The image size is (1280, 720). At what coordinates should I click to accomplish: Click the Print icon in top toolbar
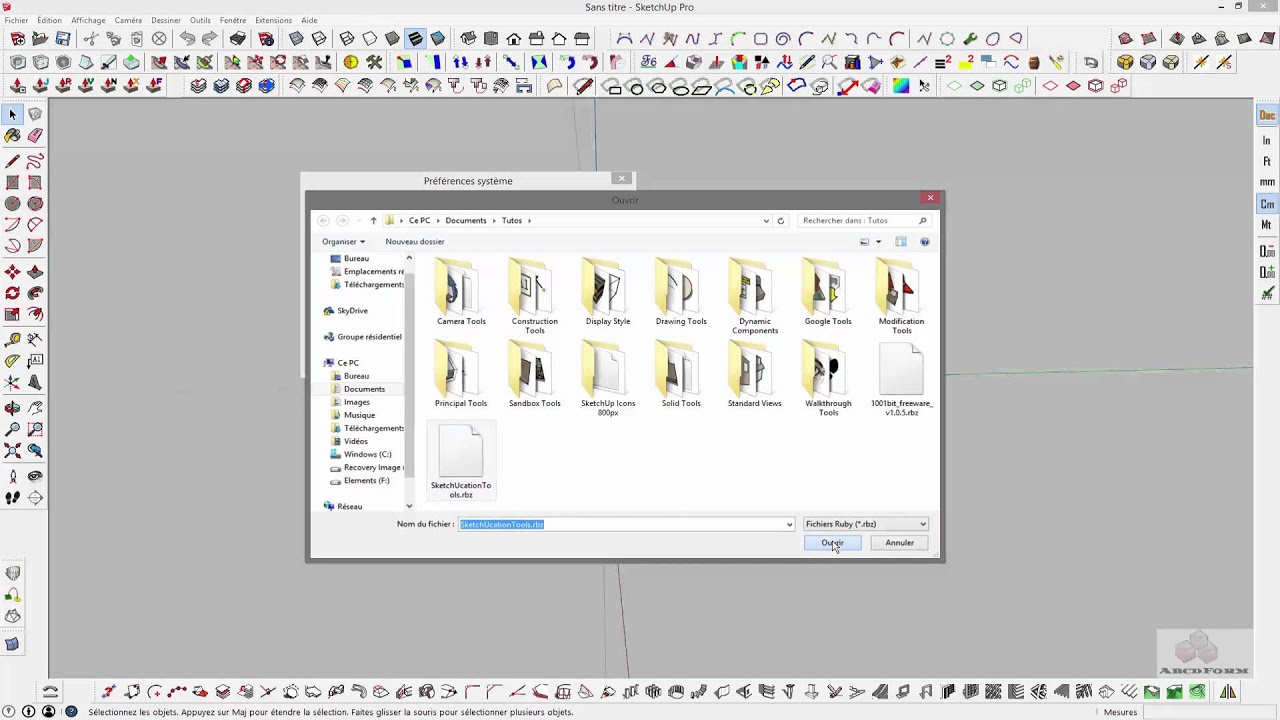238,39
